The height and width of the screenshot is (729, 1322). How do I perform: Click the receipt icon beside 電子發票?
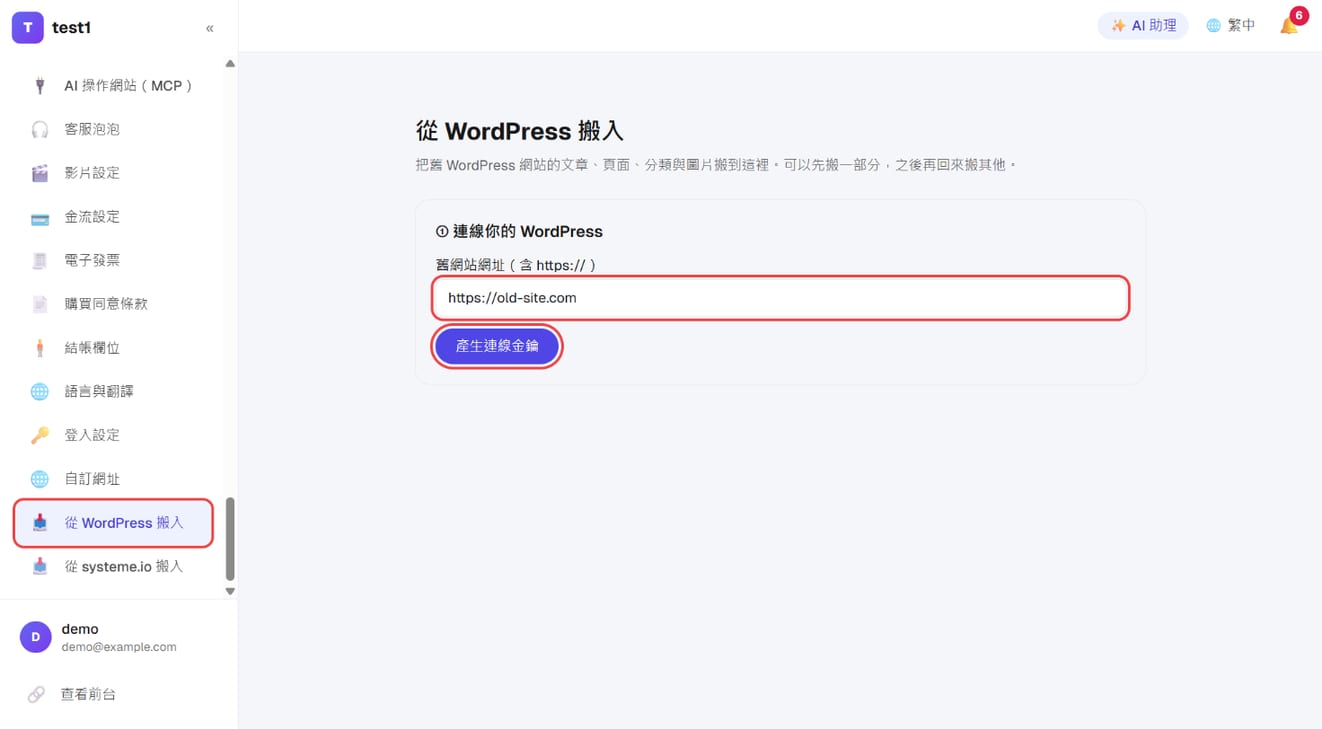40,260
